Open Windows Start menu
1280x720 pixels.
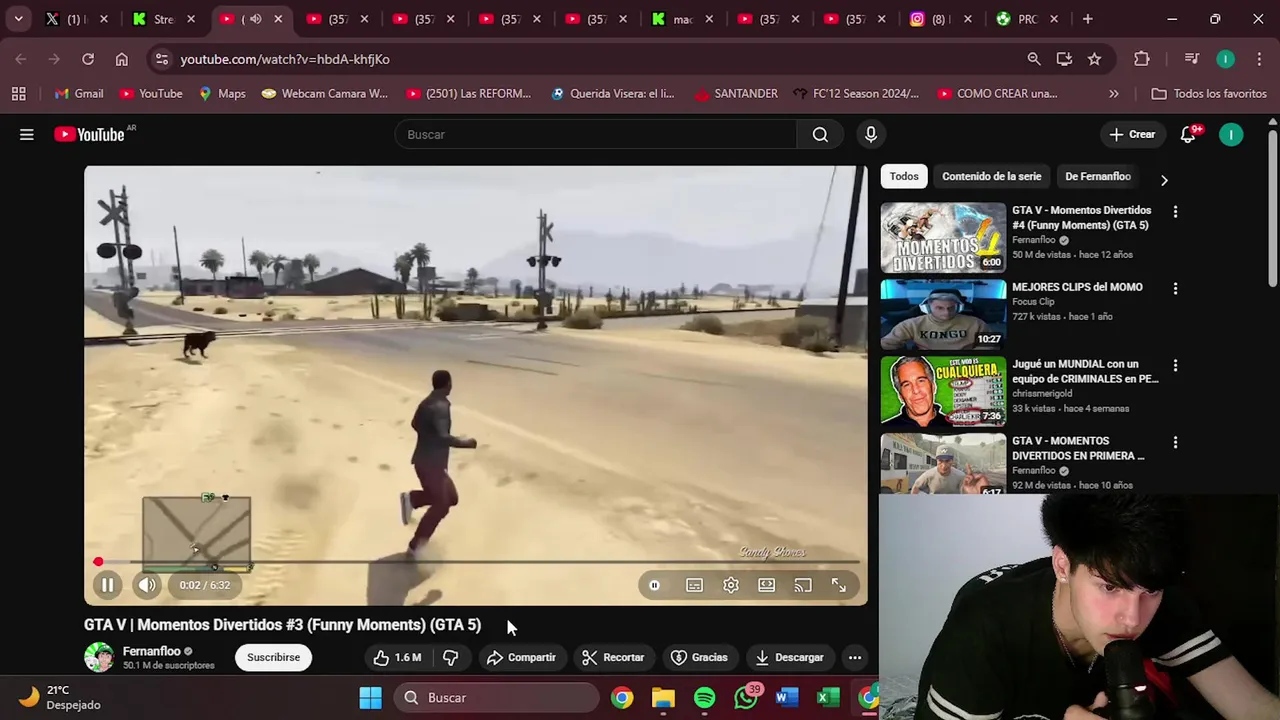coord(370,697)
